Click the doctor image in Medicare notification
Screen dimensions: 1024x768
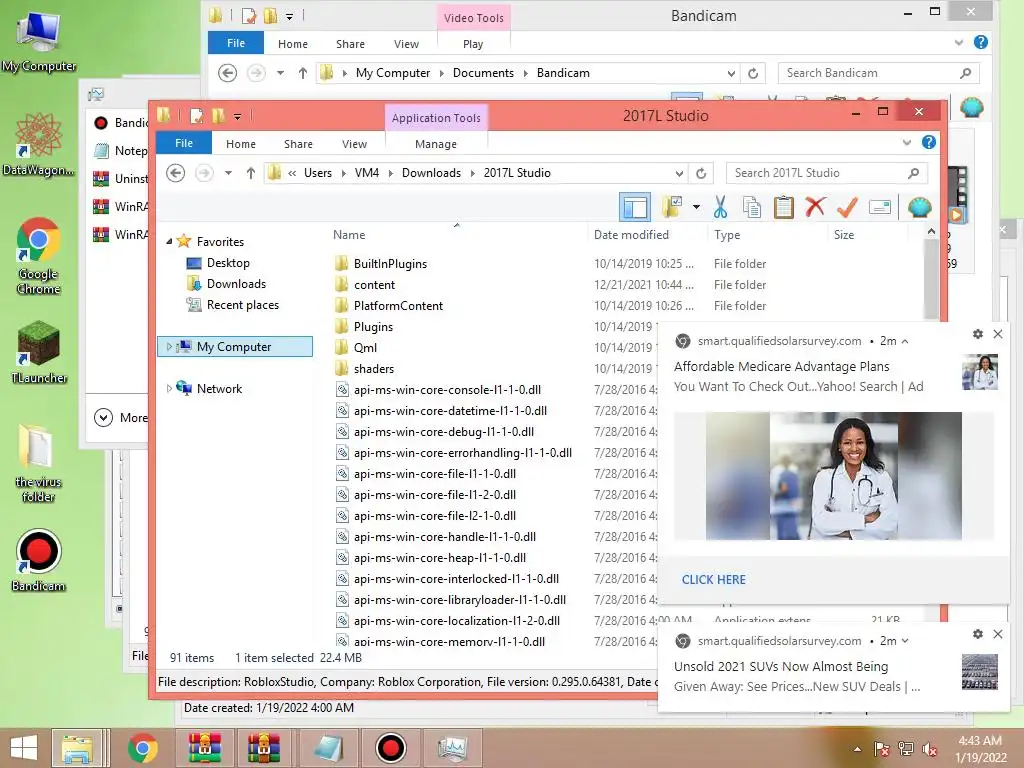pos(833,475)
